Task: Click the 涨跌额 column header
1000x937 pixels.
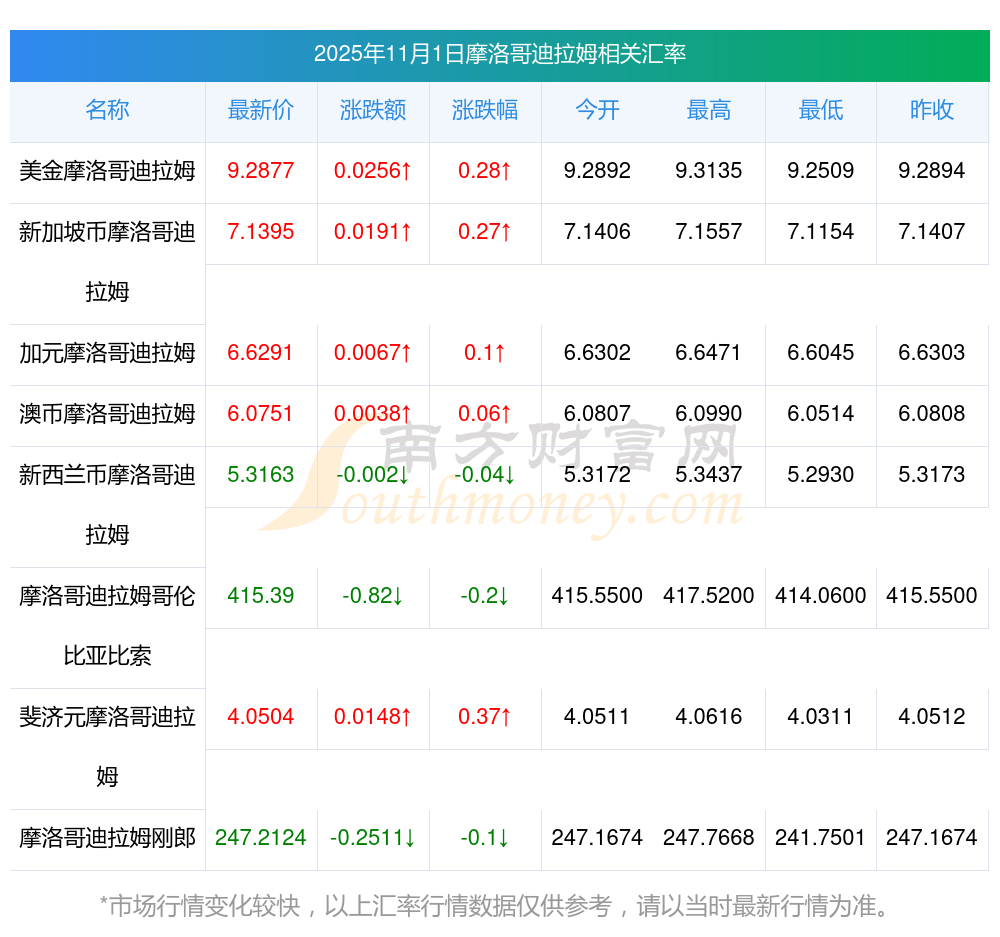Action: coord(373,110)
